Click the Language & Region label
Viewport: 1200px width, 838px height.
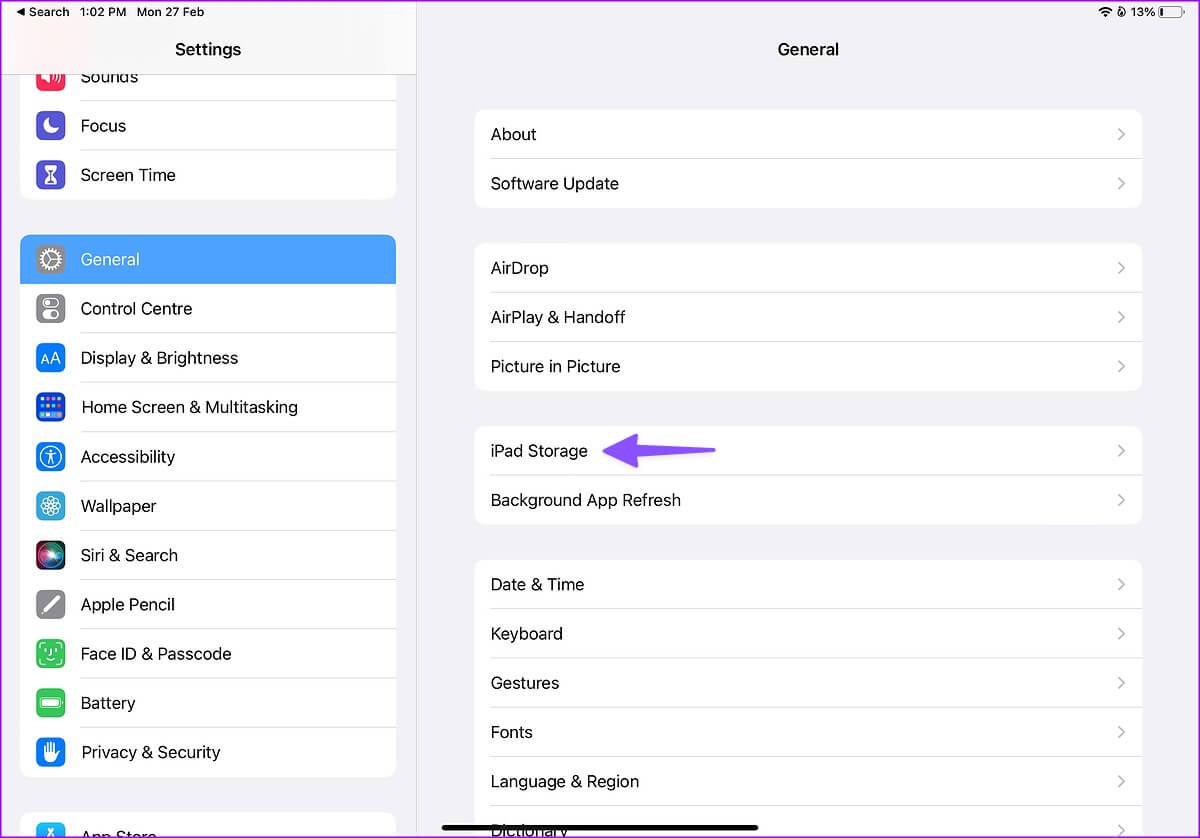[565, 782]
